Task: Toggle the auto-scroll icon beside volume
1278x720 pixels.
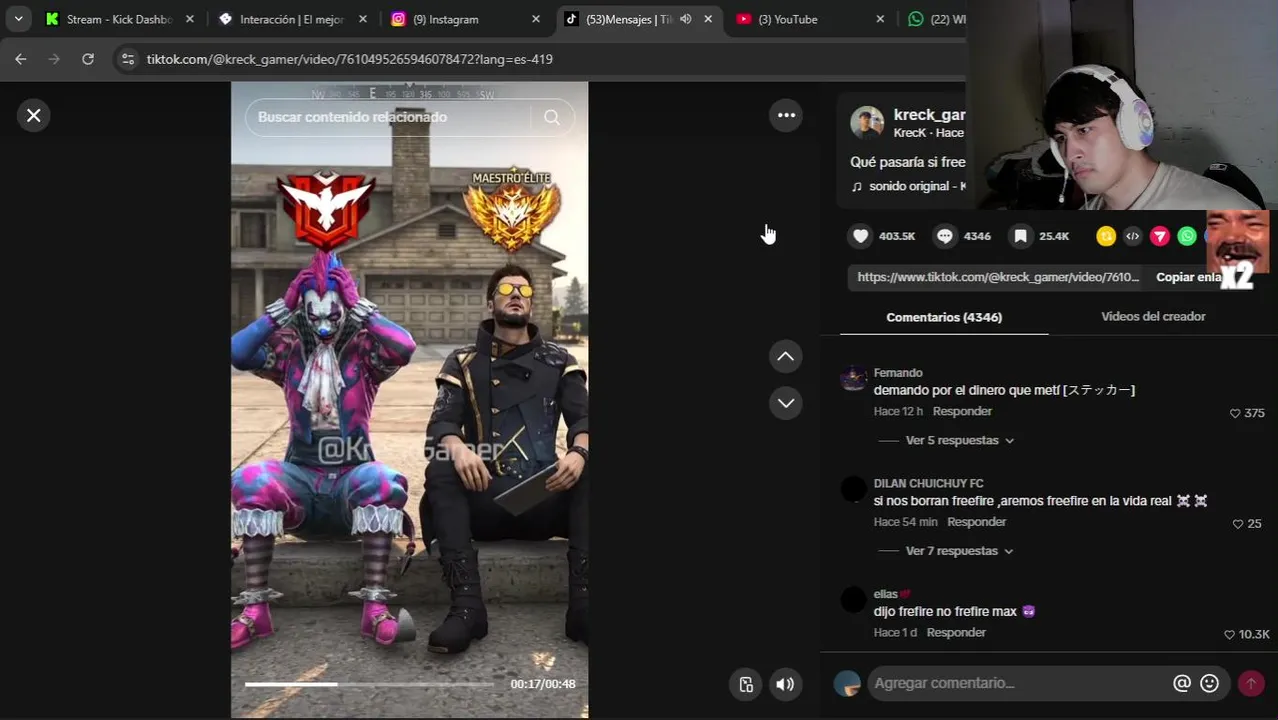Action: click(746, 684)
